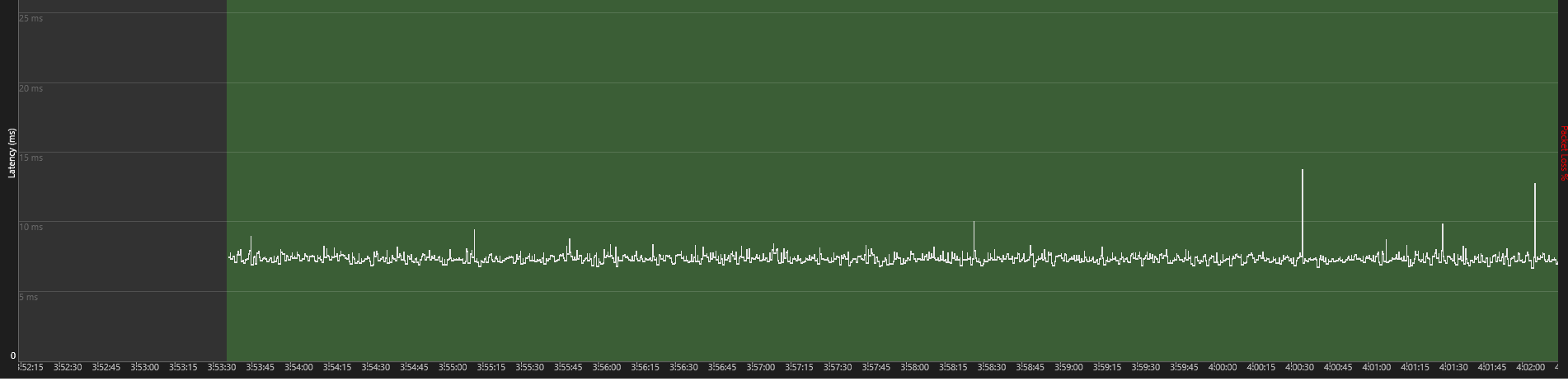Click the 3:52:30 time label
The height and width of the screenshot is (386, 1568).
point(68,367)
